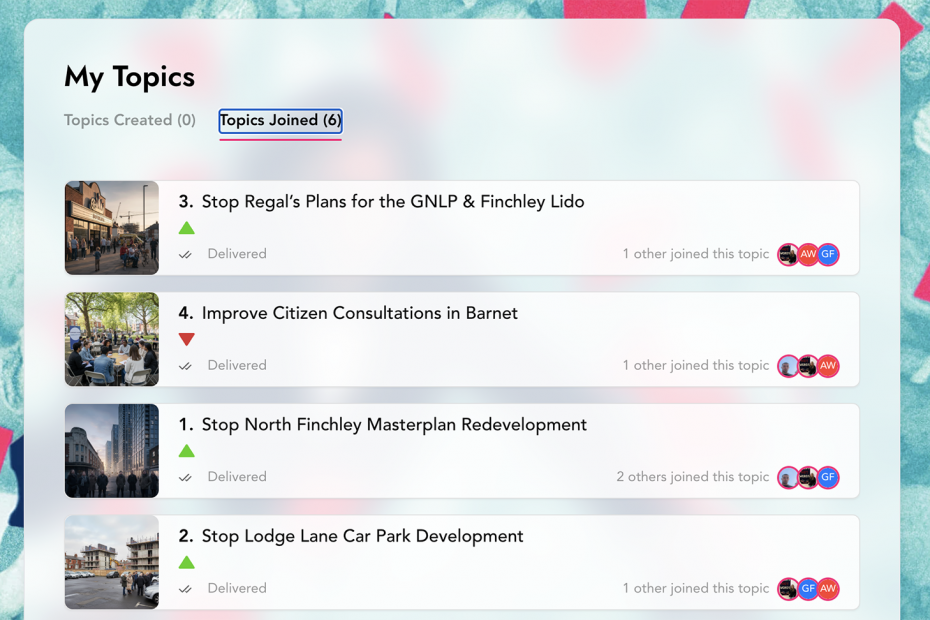Switch to the Topics Created tab
The image size is (930, 620).
tap(129, 120)
